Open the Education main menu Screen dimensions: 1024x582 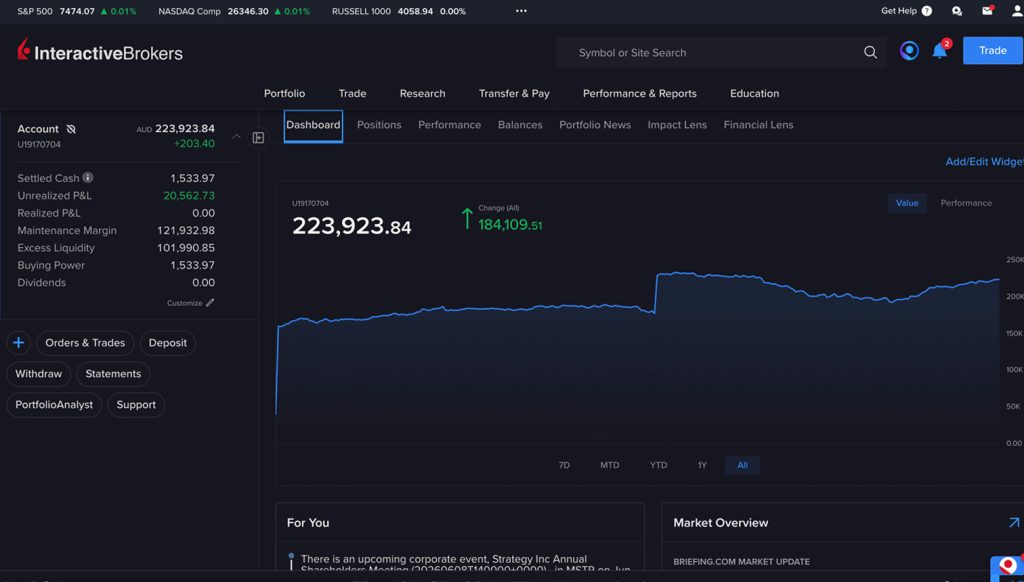coord(754,93)
